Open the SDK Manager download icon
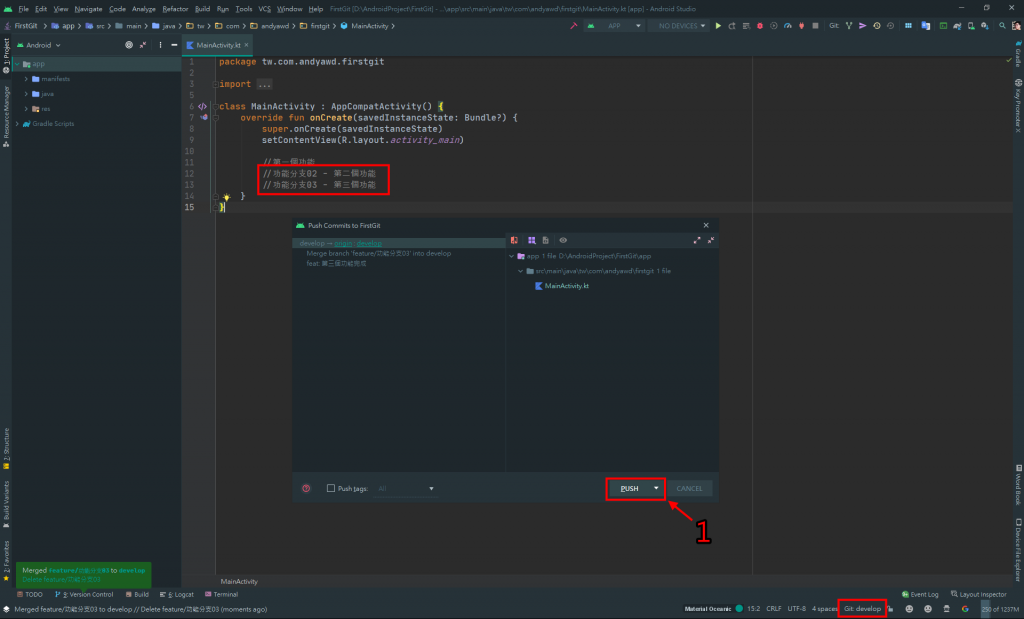This screenshot has width=1024, height=619. (x=985, y=26)
